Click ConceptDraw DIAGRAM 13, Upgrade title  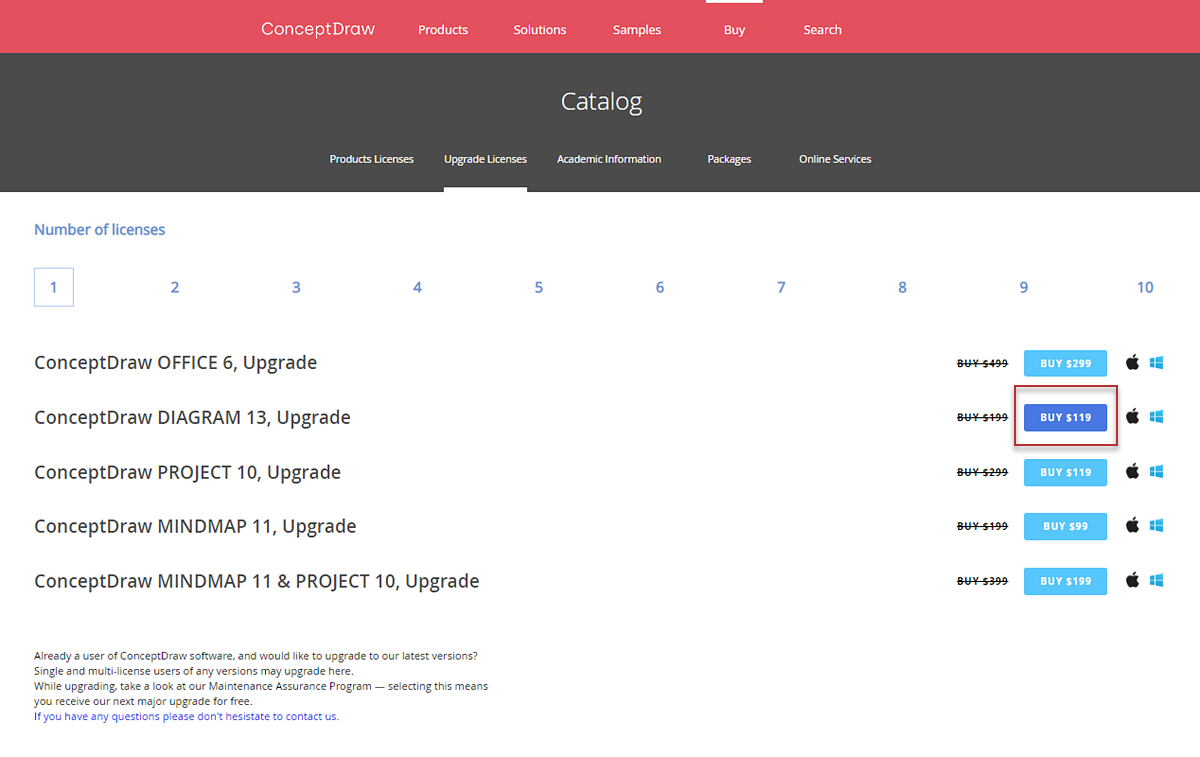tap(192, 417)
